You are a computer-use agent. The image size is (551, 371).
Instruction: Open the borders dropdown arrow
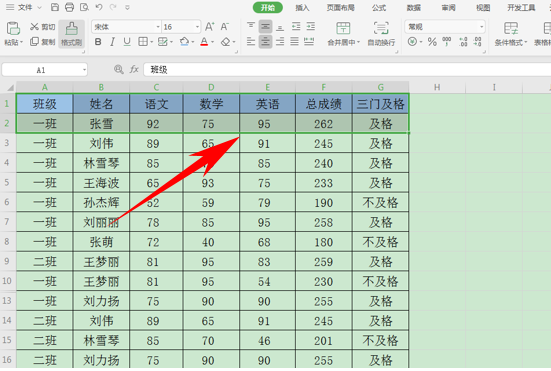(152, 43)
